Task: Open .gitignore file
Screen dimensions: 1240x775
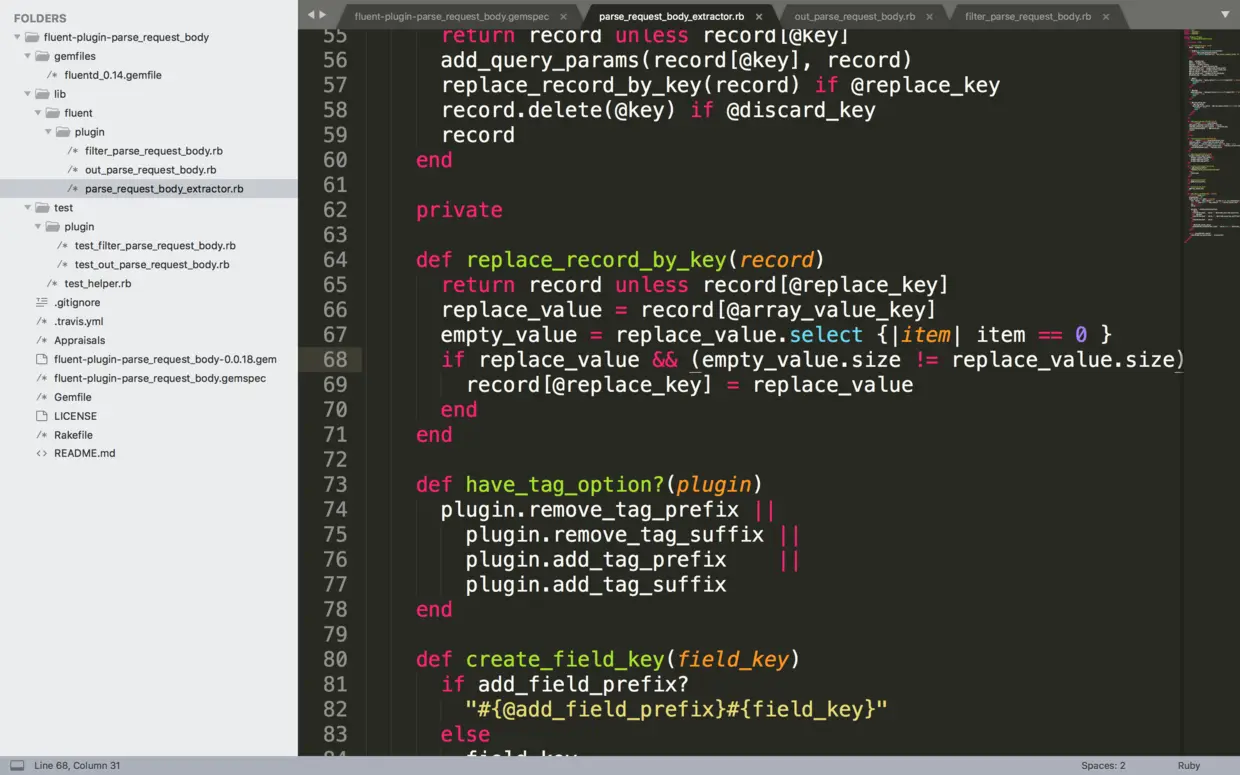Action: tap(77, 303)
